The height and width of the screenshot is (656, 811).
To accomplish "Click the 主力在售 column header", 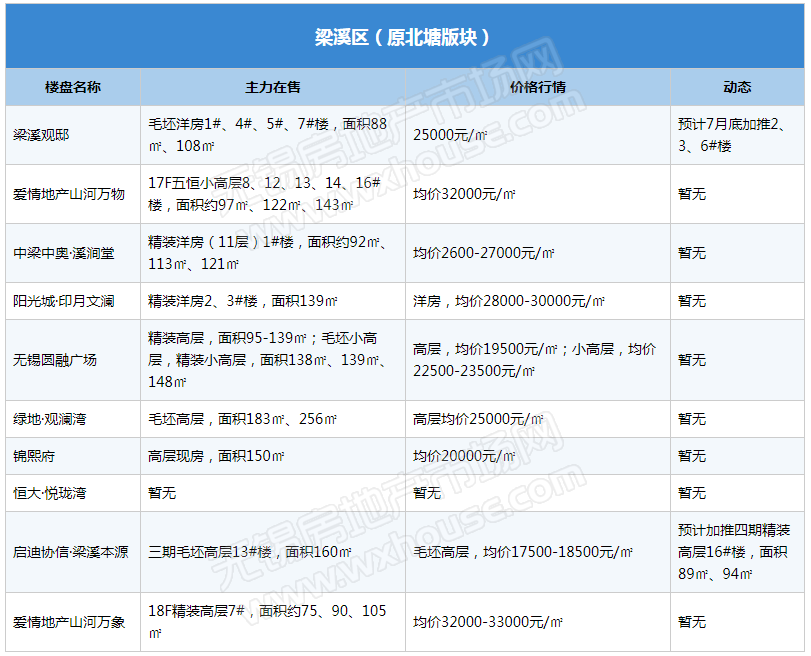I will point(272,87).
